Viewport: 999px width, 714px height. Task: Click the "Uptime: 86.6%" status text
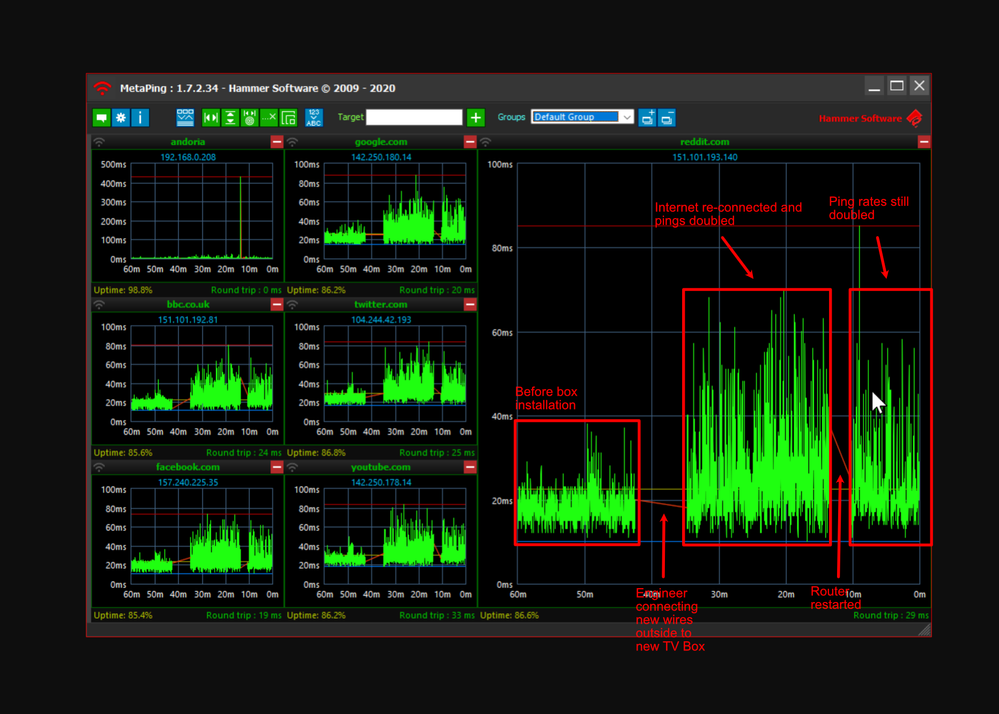click(509, 615)
